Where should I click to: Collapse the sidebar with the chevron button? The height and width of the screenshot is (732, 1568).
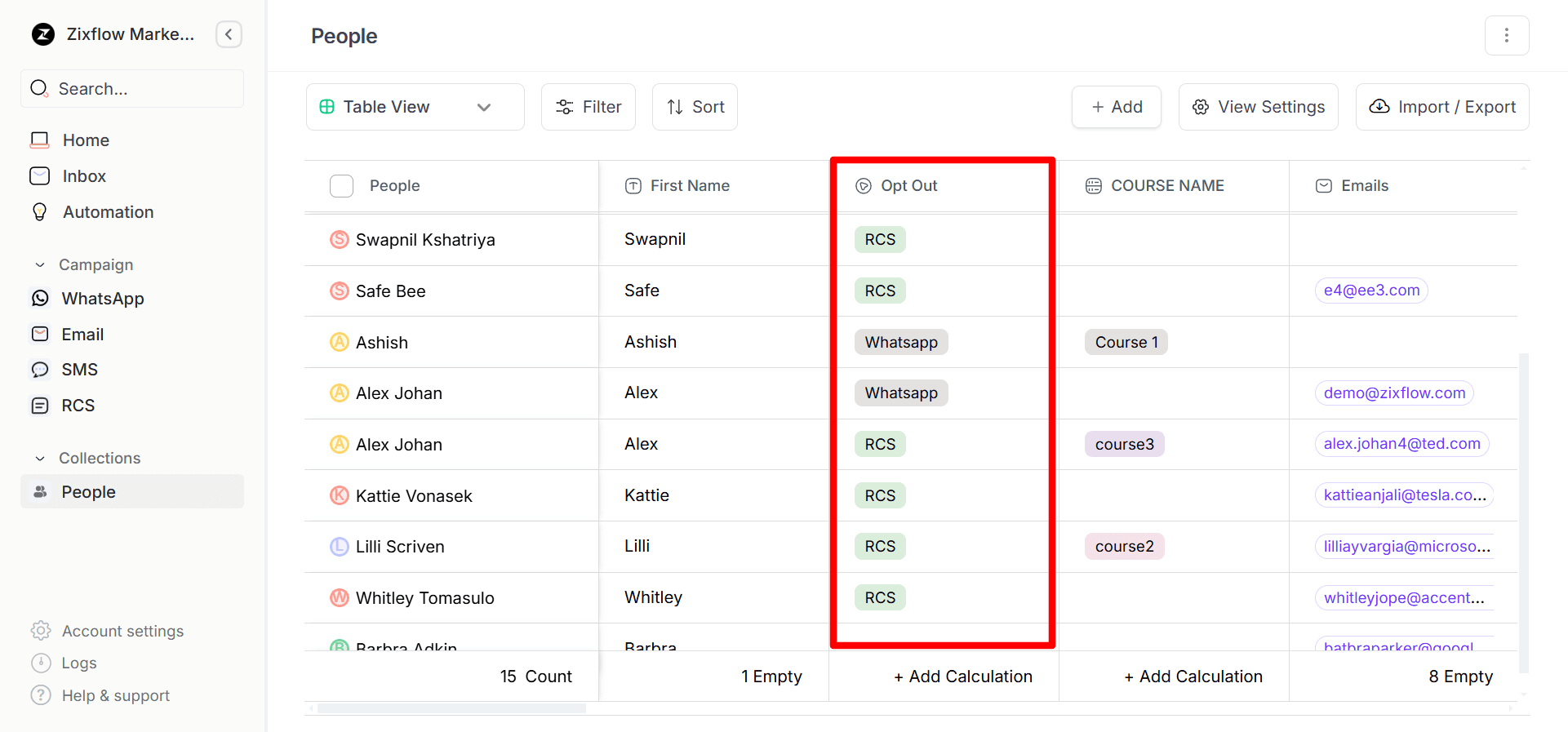pos(229,34)
